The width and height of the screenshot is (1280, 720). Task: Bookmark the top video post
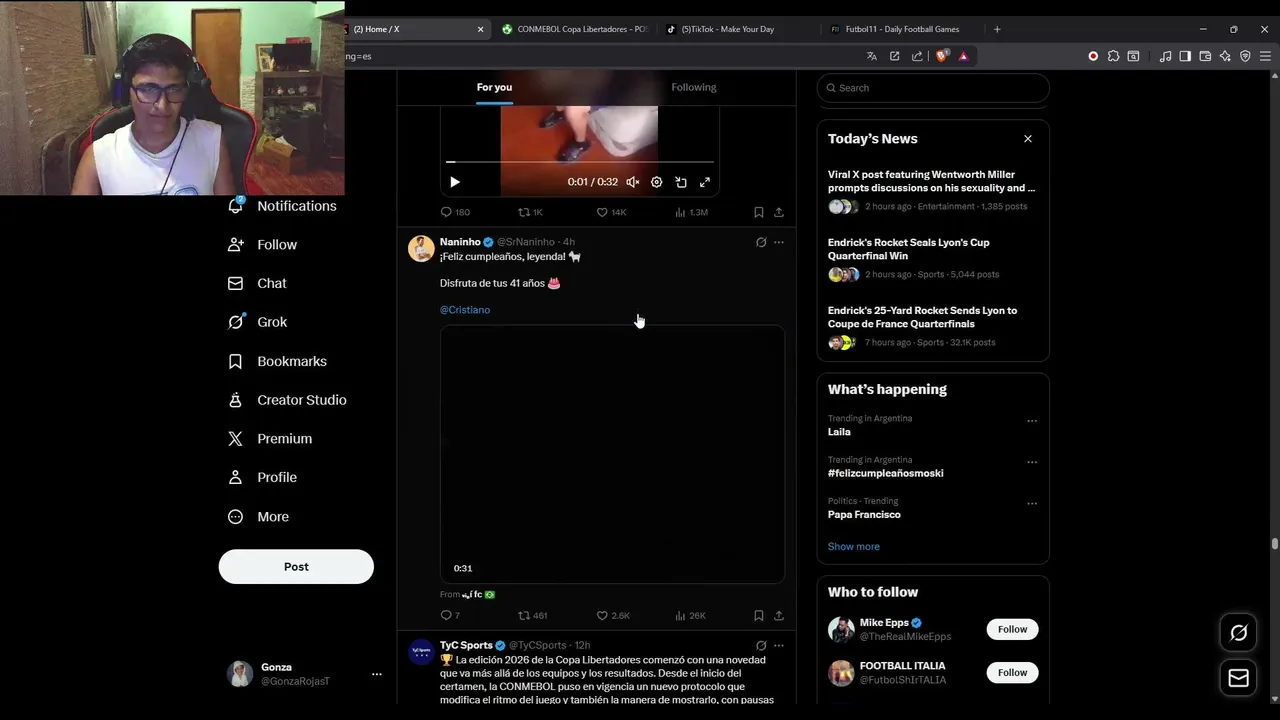pos(759,212)
